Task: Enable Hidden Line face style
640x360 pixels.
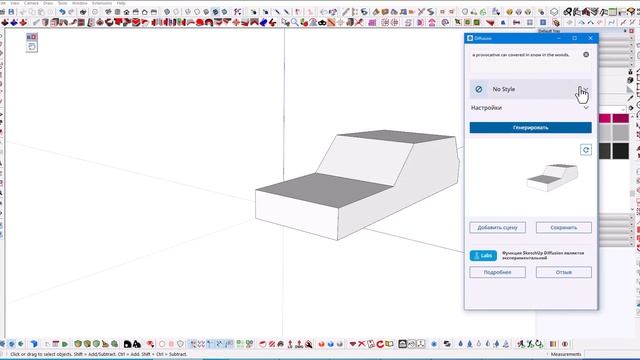Action: pos(196,11)
